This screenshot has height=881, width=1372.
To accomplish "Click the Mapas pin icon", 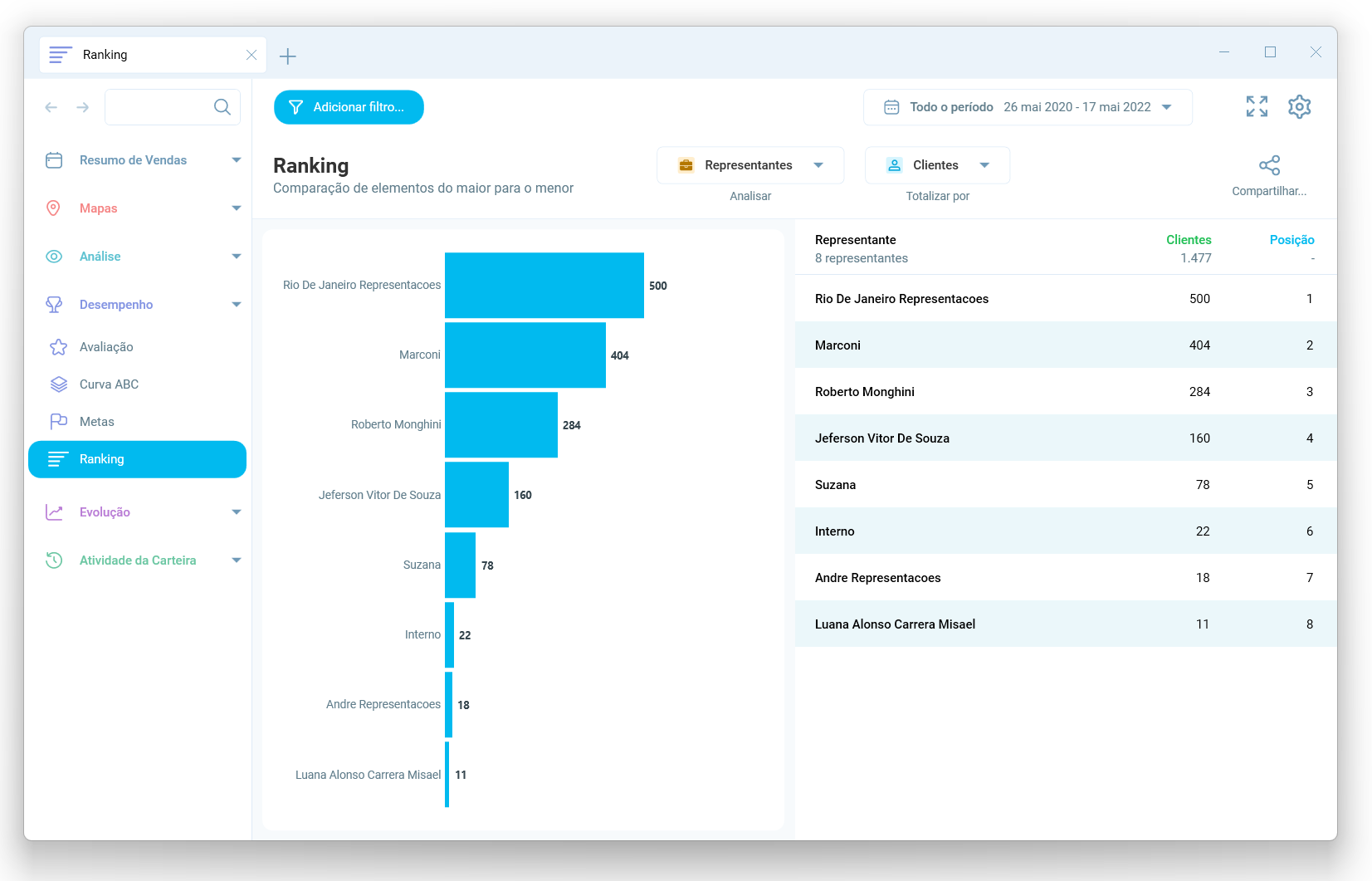I will 54,208.
